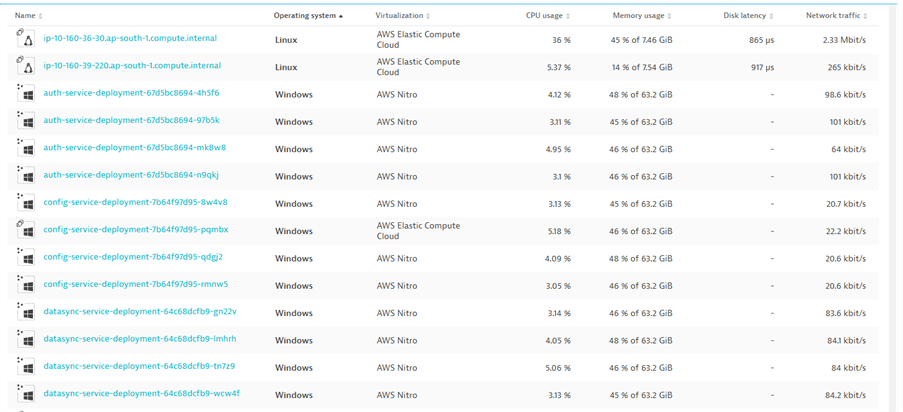The height and width of the screenshot is (412, 903).
Task: Click network traffic 98.6 kbit/s
Action: 845,95
